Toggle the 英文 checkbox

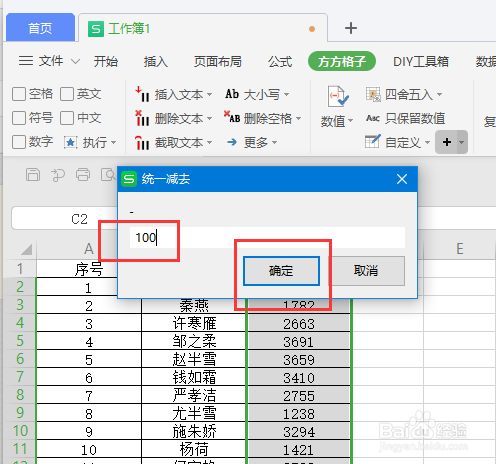[67, 94]
